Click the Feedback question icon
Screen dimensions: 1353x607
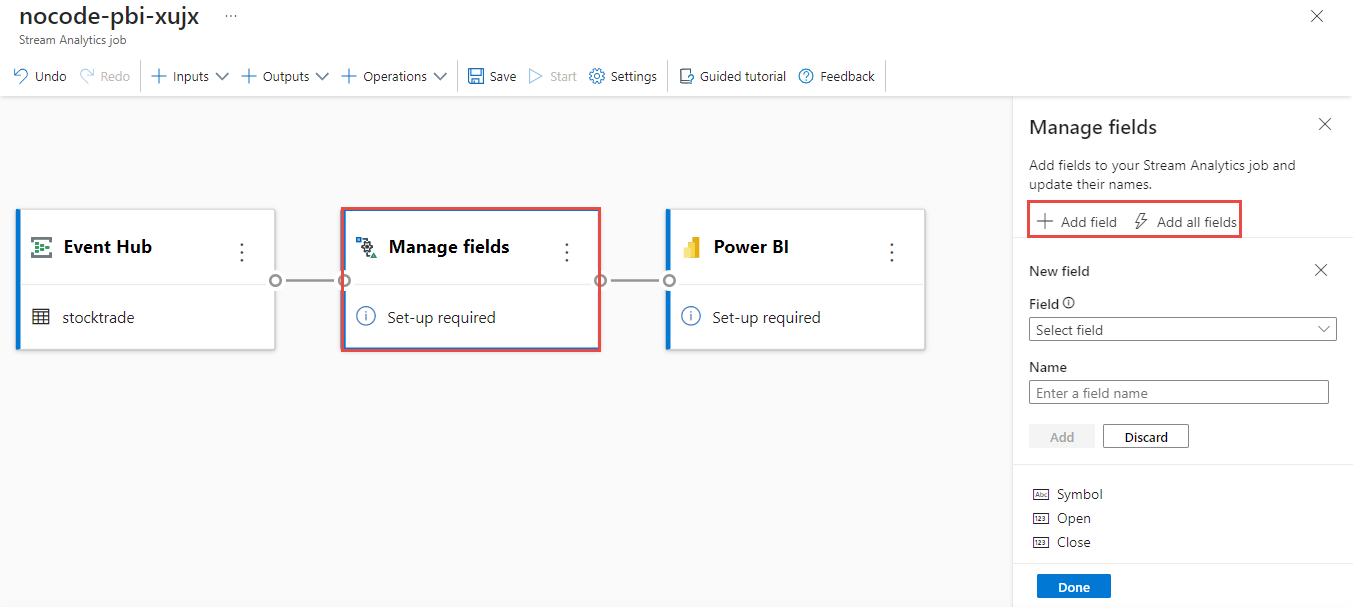pos(806,76)
